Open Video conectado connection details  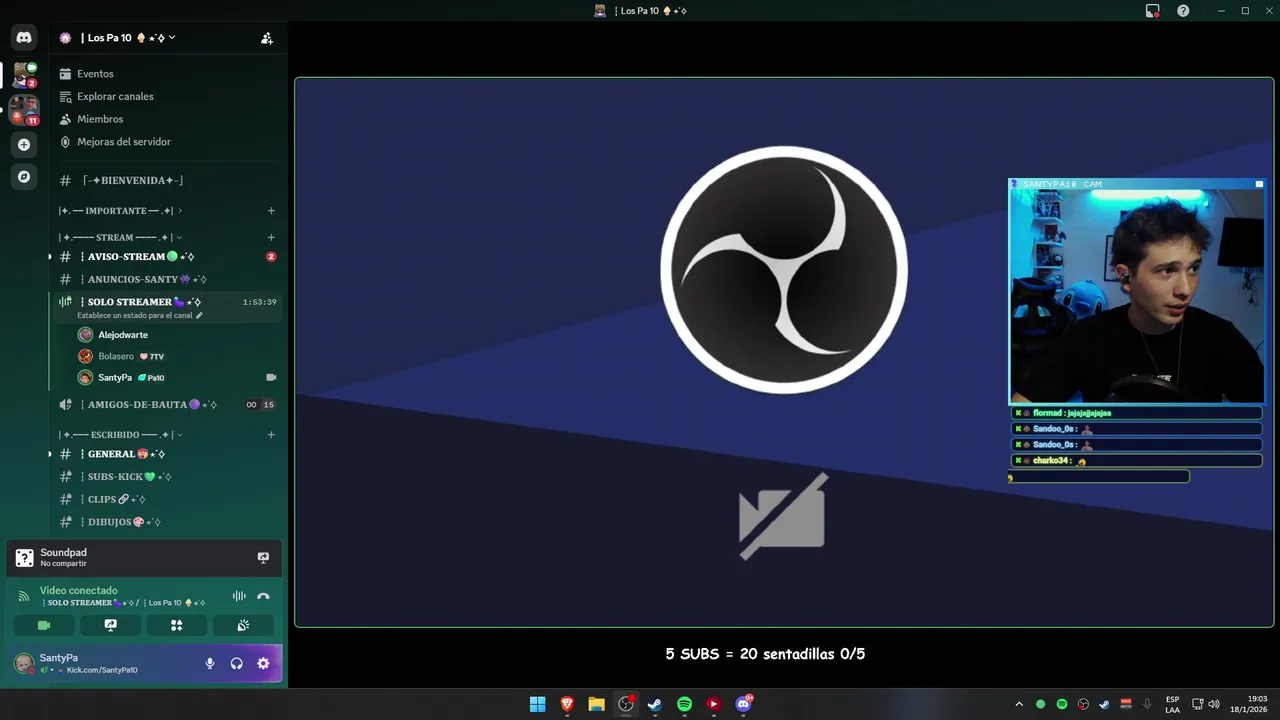pyautogui.click(x=79, y=591)
